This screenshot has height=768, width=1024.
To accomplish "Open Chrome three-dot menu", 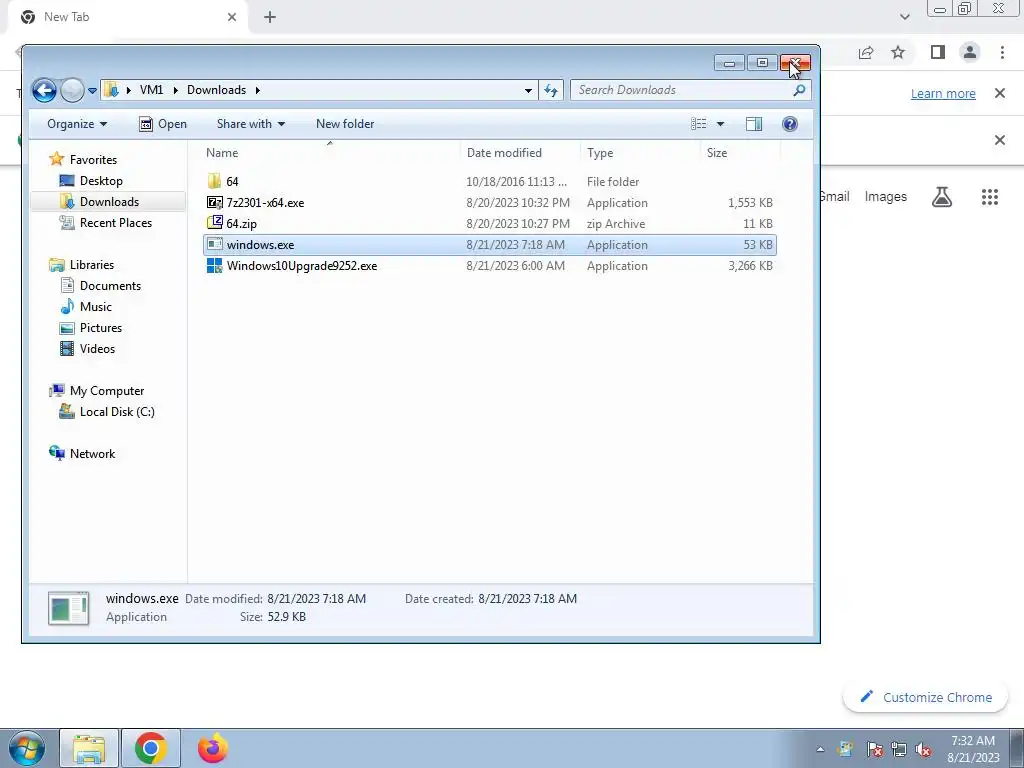I will (x=1002, y=52).
